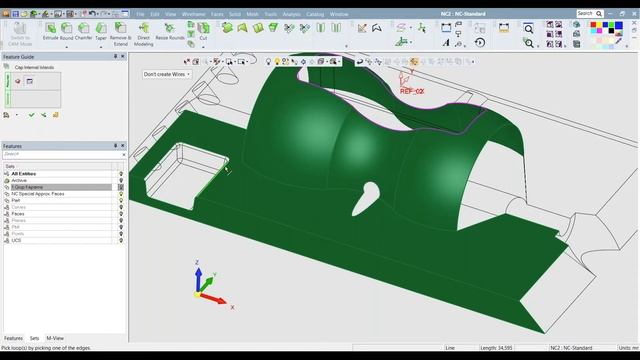Viewport: 640px width, 360px height.
Task: Select the Remove & Extend tool
Action: (x=120, y=34)
